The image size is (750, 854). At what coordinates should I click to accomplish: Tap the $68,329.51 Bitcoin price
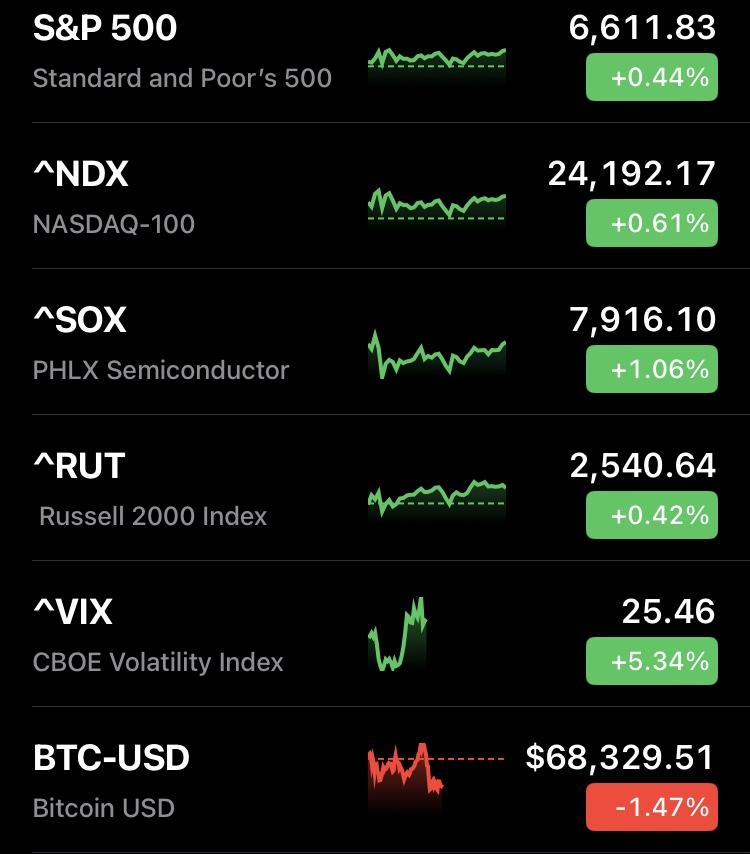click(x=620, y=758)
